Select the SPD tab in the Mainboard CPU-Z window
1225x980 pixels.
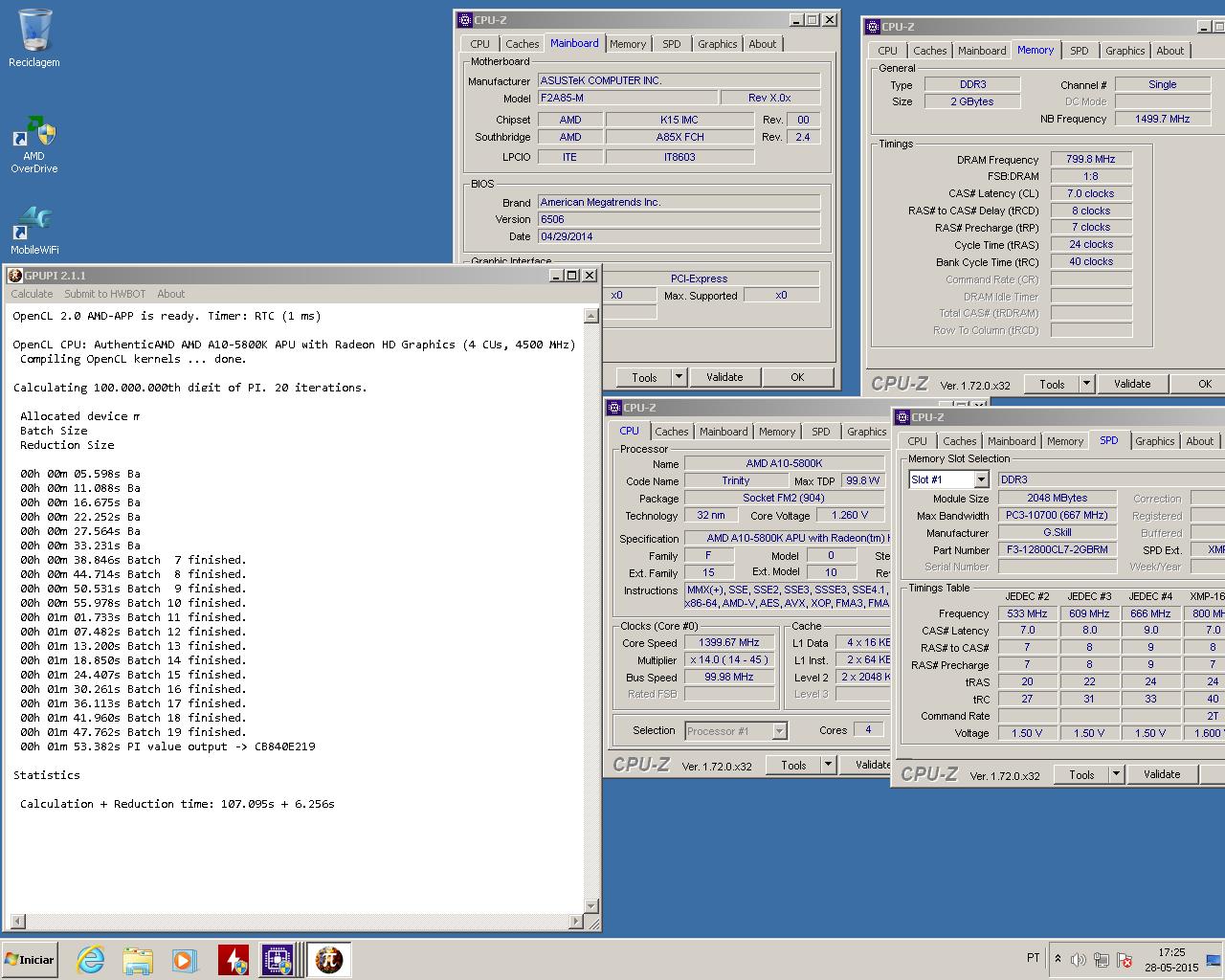(672, 44)
